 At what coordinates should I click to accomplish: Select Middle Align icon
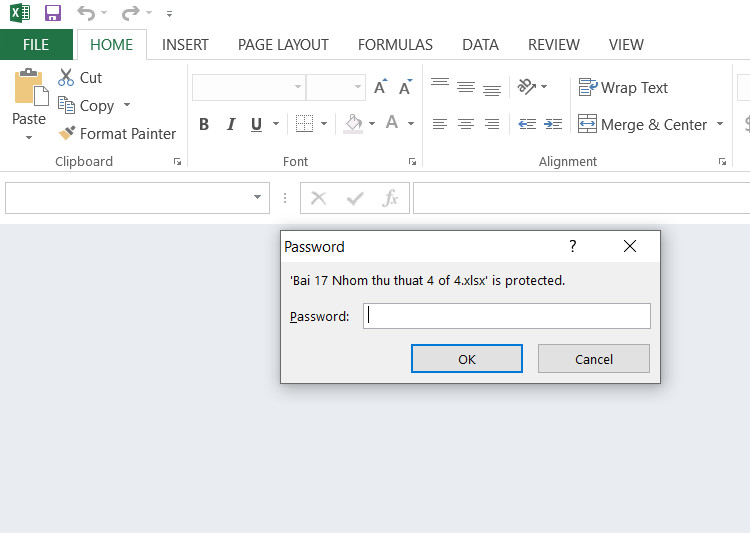(465, 87)
